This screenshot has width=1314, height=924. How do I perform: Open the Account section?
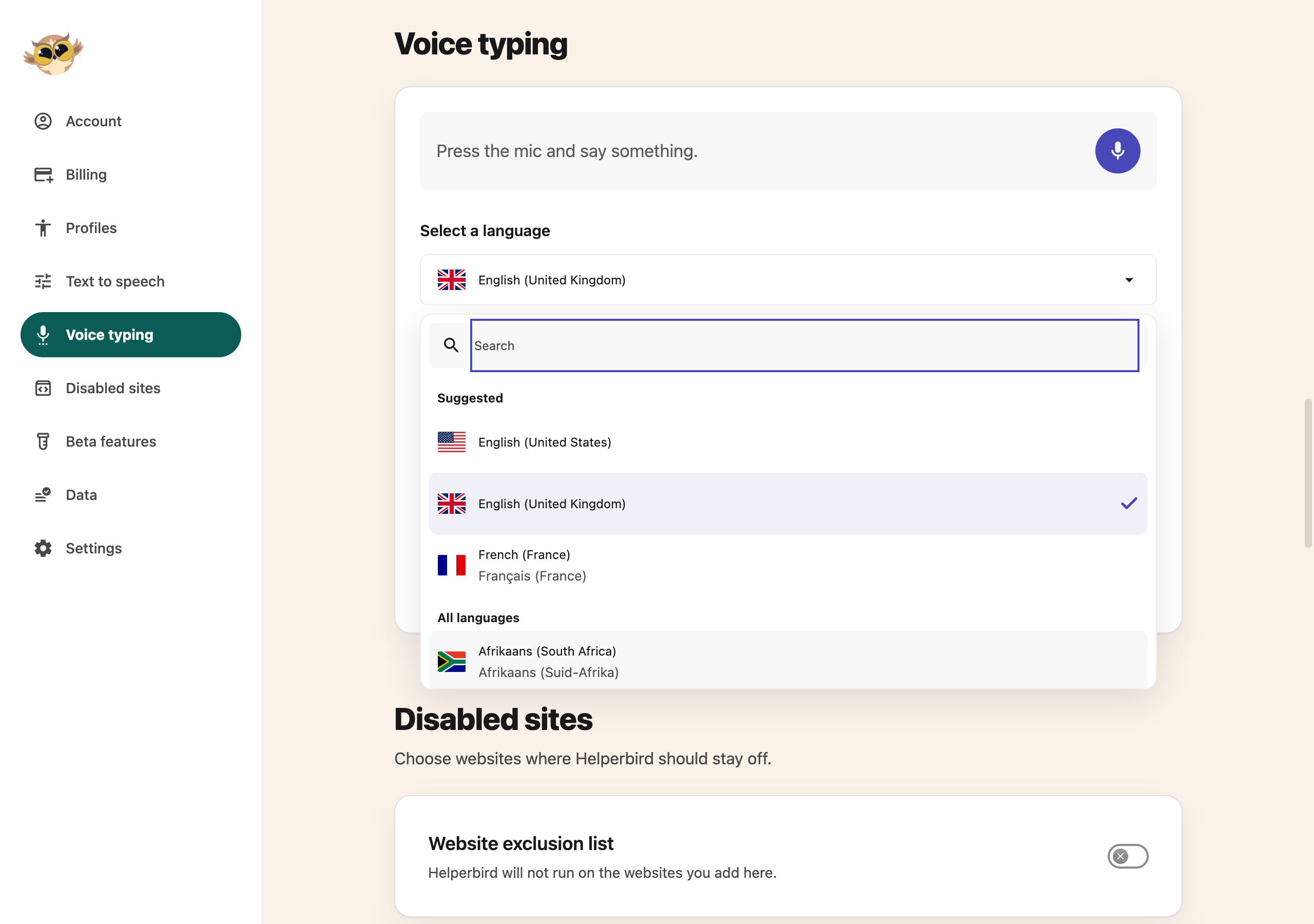click(130, 121)
